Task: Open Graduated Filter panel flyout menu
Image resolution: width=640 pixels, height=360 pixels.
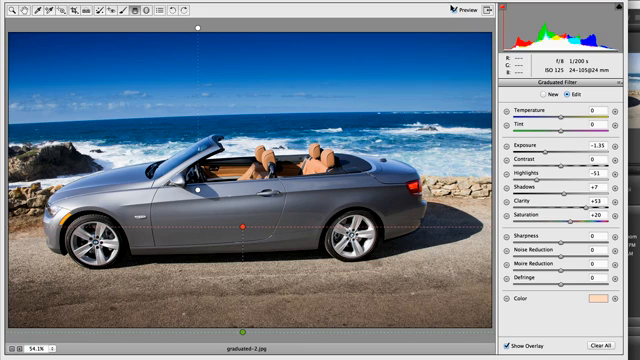Action: [x=619, y=82]
